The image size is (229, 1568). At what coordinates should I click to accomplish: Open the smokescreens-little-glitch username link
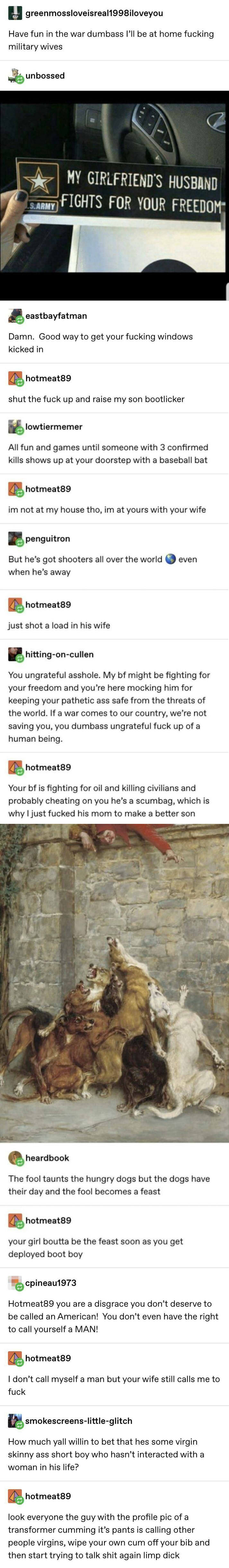(79, 1421)
